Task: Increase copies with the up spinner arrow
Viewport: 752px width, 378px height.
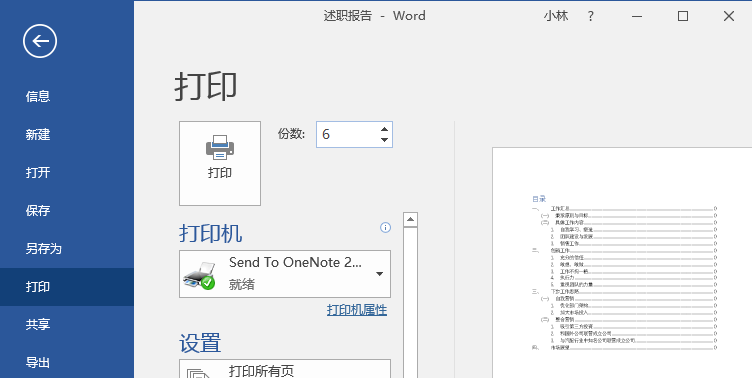Action: click(384, 129)
